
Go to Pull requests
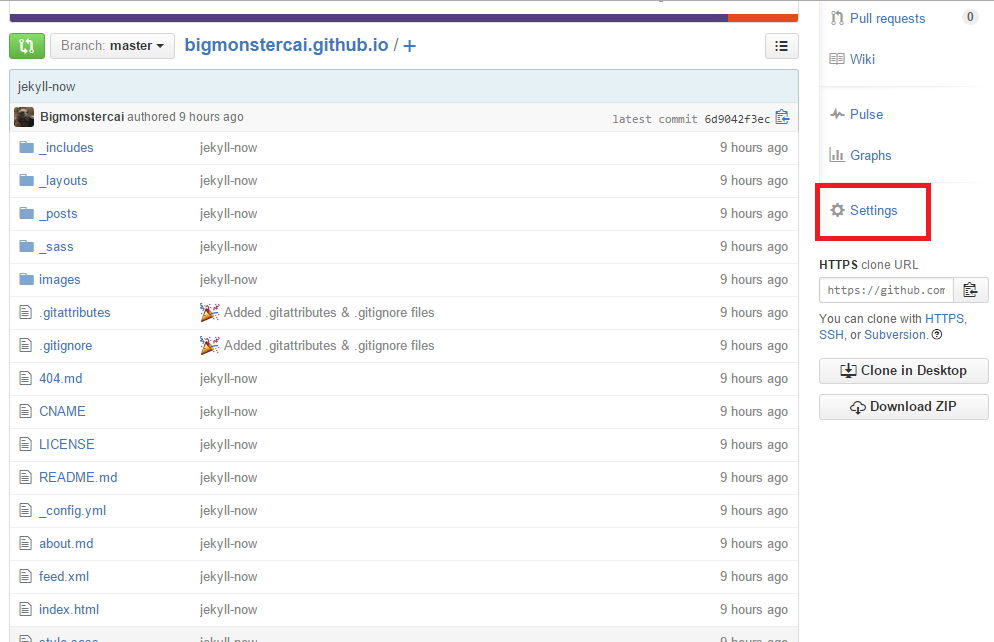887,18
